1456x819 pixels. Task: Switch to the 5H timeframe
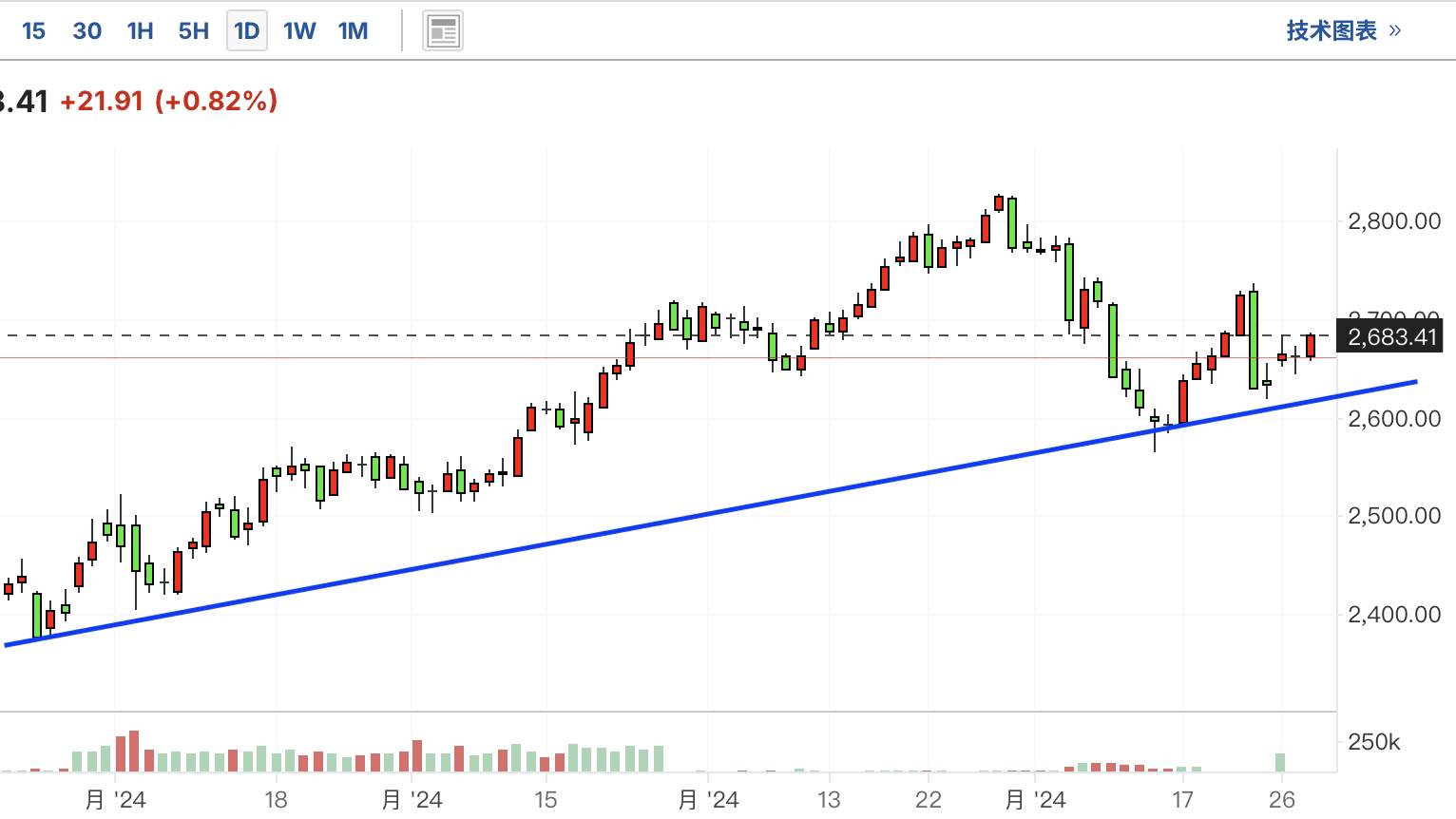click(x=194, y=31)
